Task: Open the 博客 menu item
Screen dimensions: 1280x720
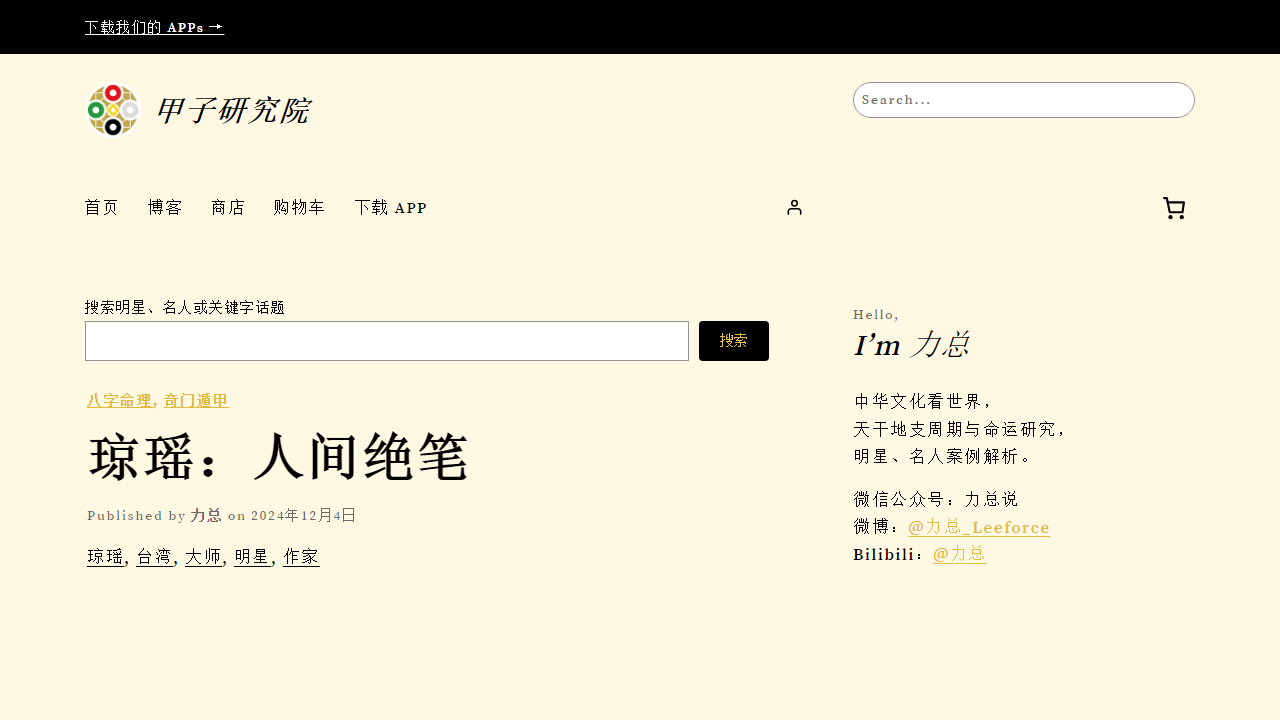Action: (x=165, y=207)
